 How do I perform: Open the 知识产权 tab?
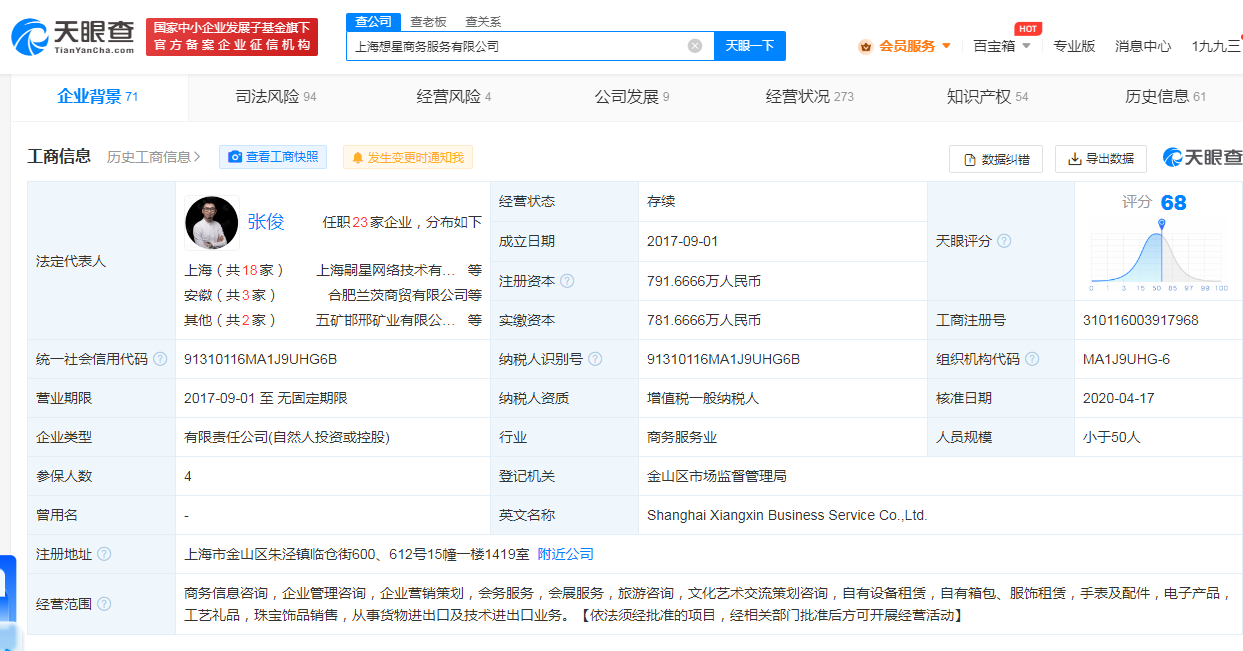click(988, 97)
